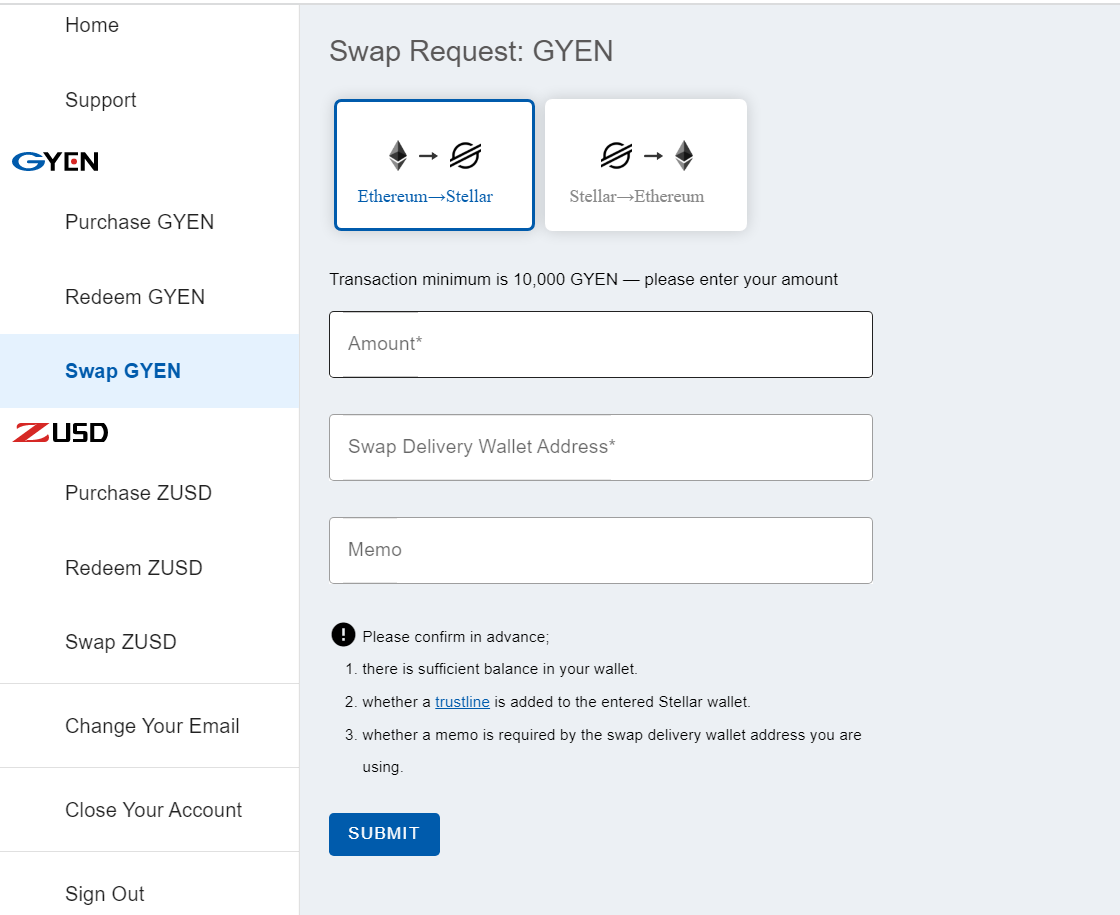Click into the Memo field
The width and height of the screenshot is (1120, 915).
pos(601,550)
